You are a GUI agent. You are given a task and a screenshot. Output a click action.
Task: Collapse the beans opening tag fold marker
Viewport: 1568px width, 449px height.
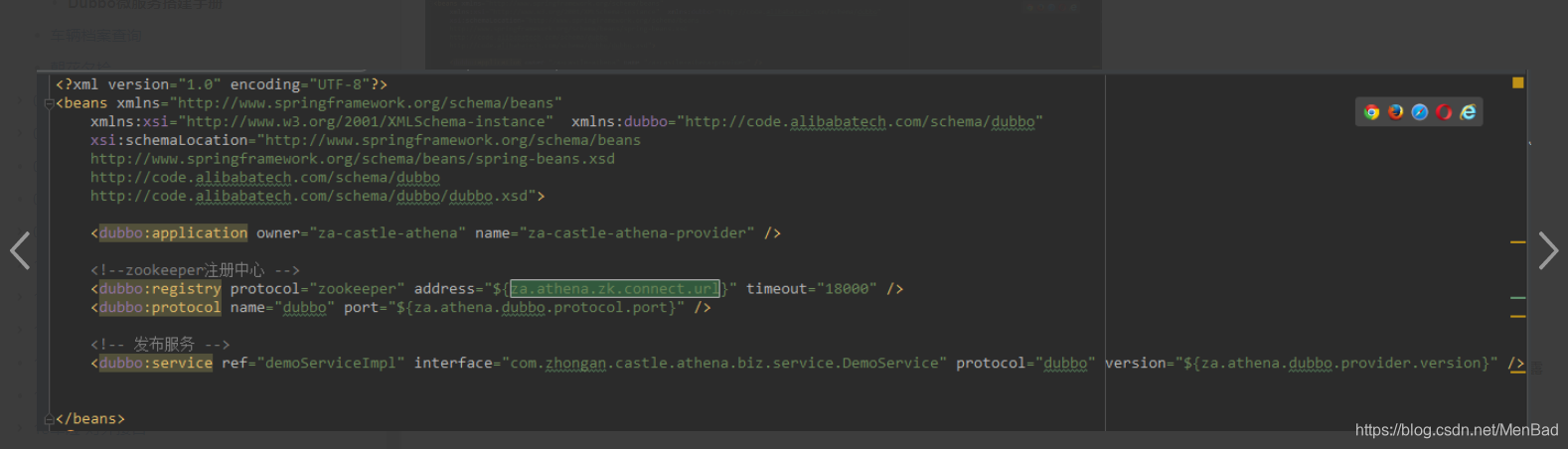[49, 103]
